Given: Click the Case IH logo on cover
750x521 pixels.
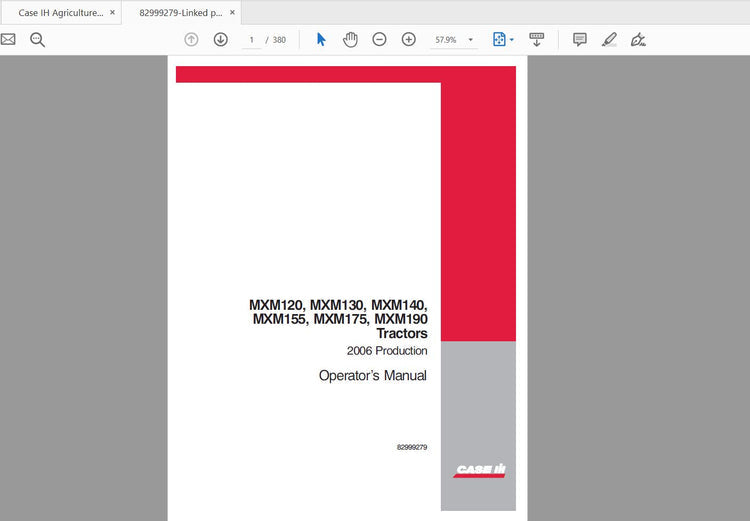Looking at the screenshot, I should click(x=479, y=471).
